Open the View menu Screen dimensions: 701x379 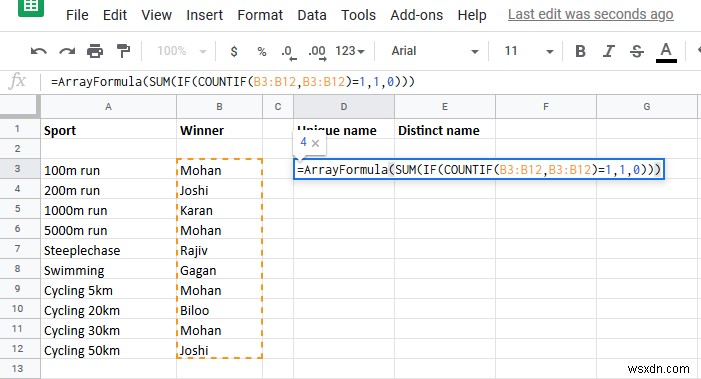point(156,15)
